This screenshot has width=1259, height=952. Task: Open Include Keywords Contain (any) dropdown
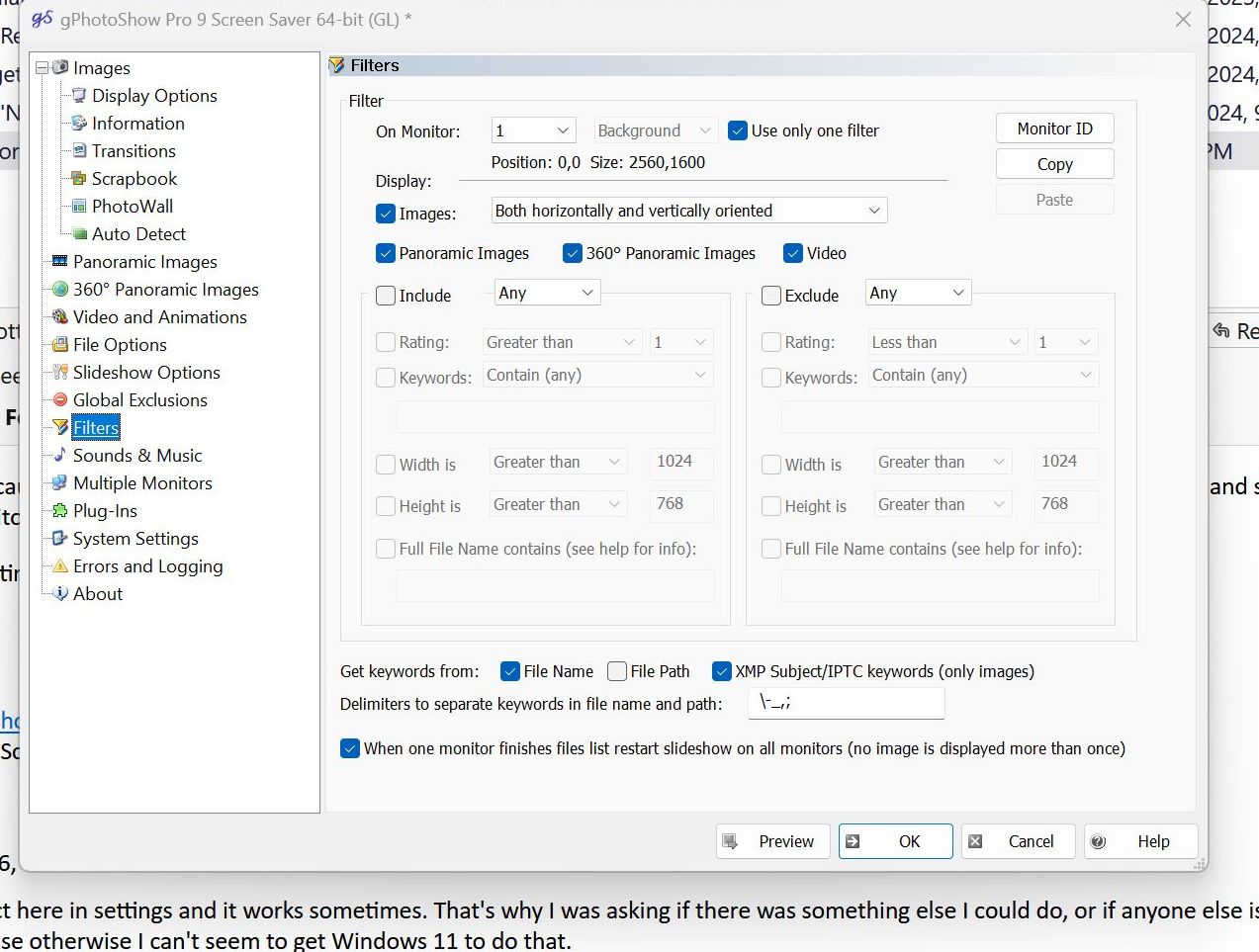click(597, 376)
